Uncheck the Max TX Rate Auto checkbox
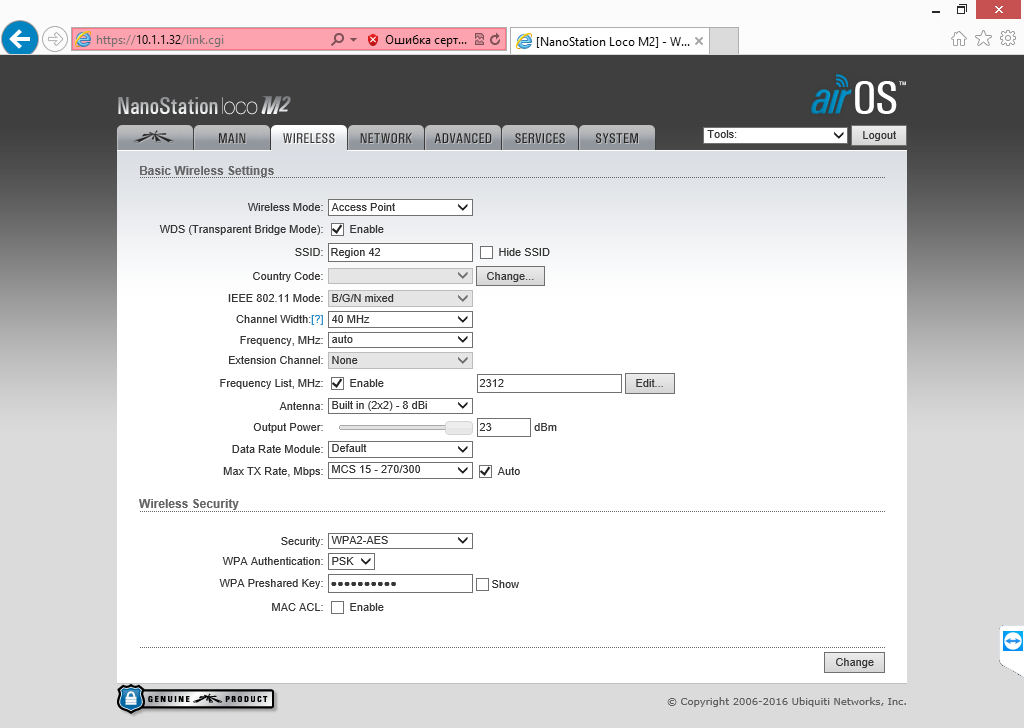Image resolution: width=1024 pixels, height=728 pixels. pos(485,471)
